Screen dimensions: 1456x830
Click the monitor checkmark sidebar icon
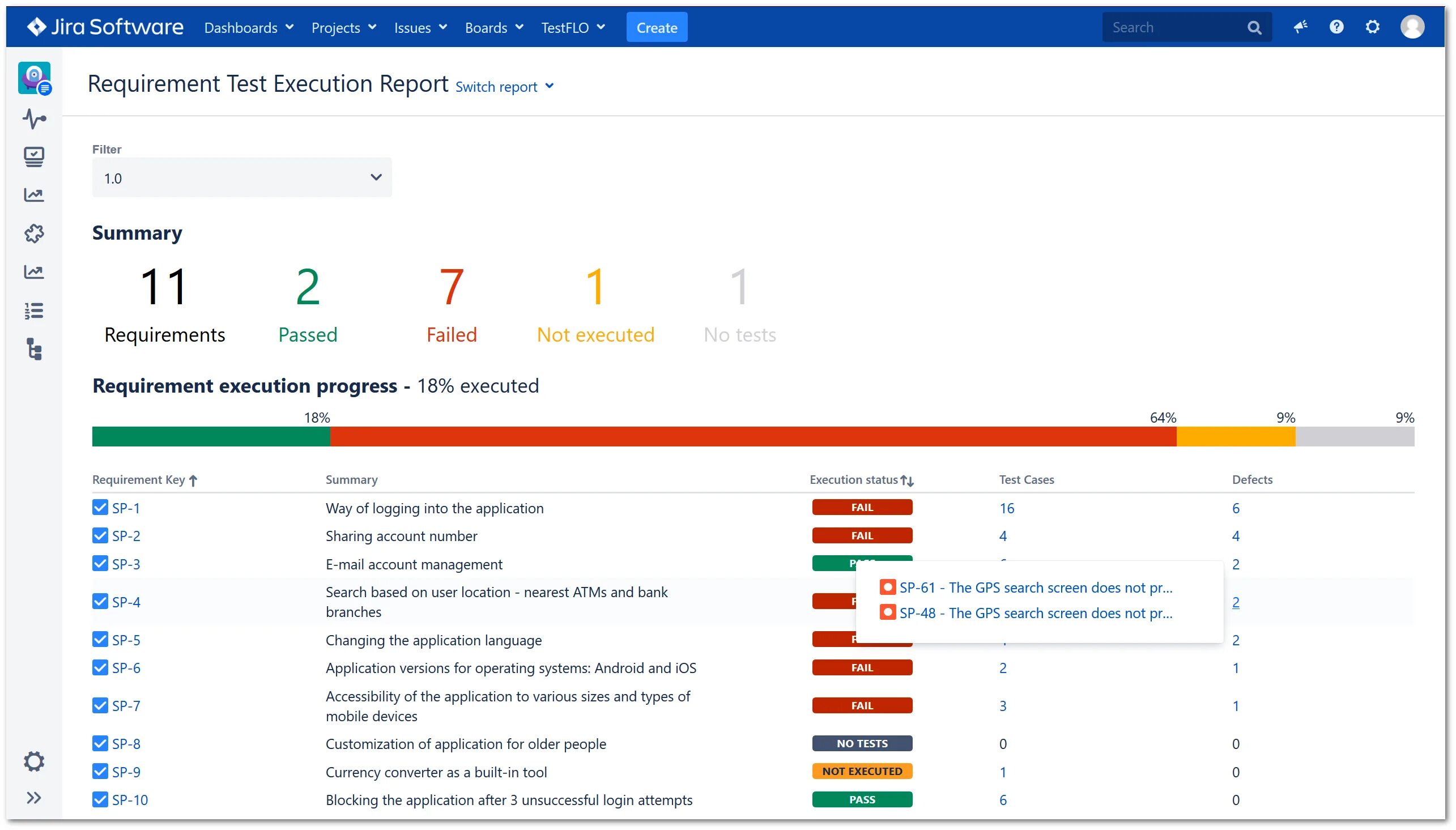tap(34, 157)
